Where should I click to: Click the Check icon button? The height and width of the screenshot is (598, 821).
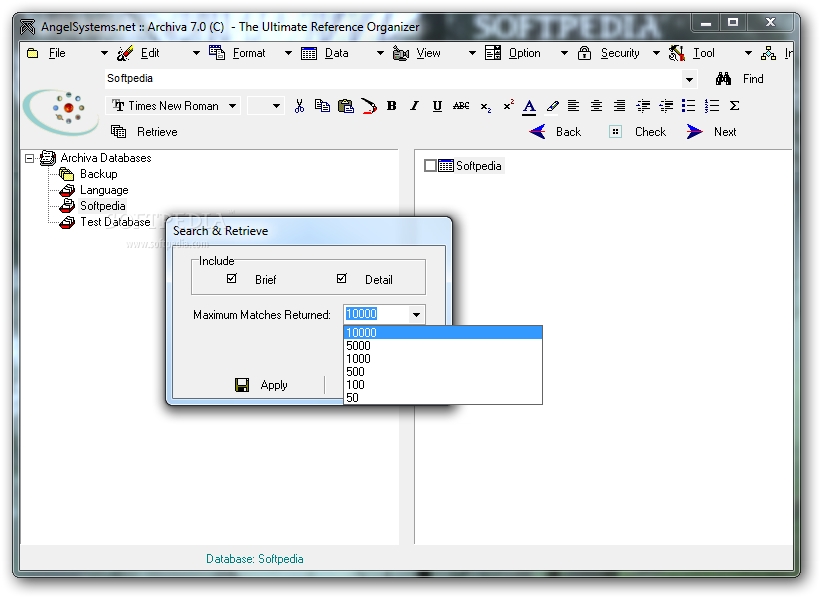(615, 131)
